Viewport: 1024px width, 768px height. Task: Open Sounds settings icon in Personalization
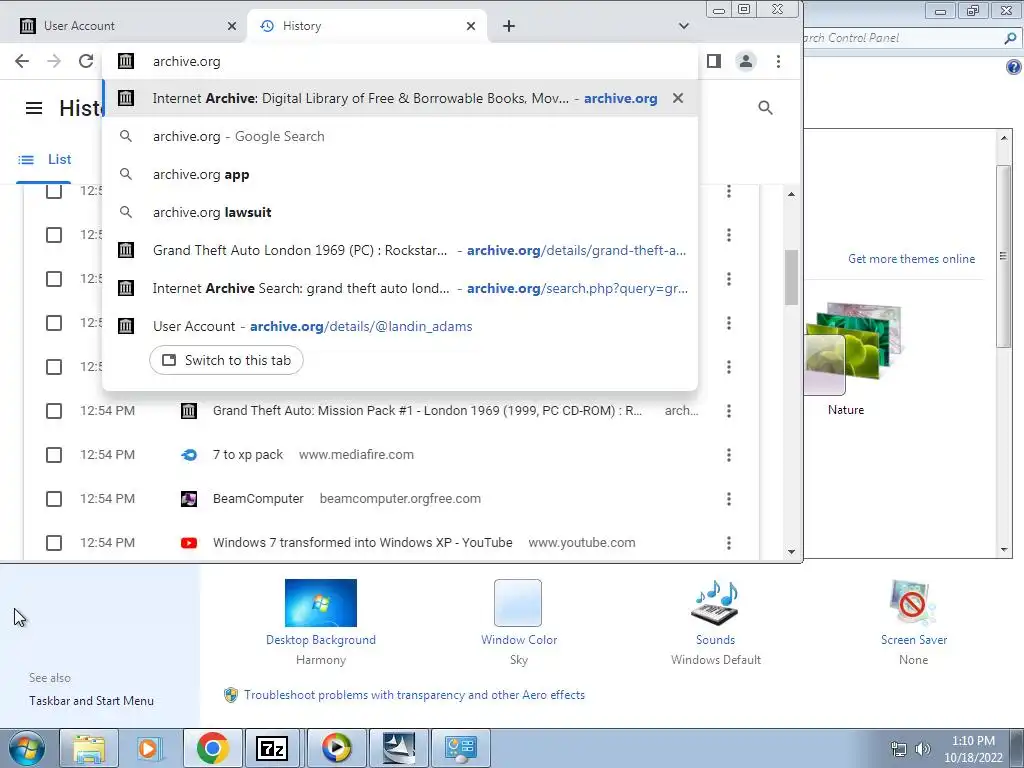pyautogui.click(x=715, y=603)
